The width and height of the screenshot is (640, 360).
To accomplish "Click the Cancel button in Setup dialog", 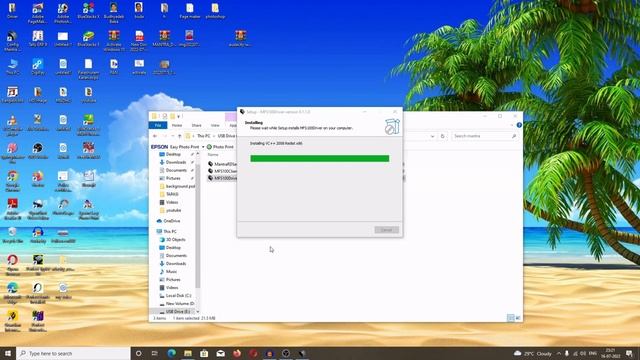I will pos(387,230).
